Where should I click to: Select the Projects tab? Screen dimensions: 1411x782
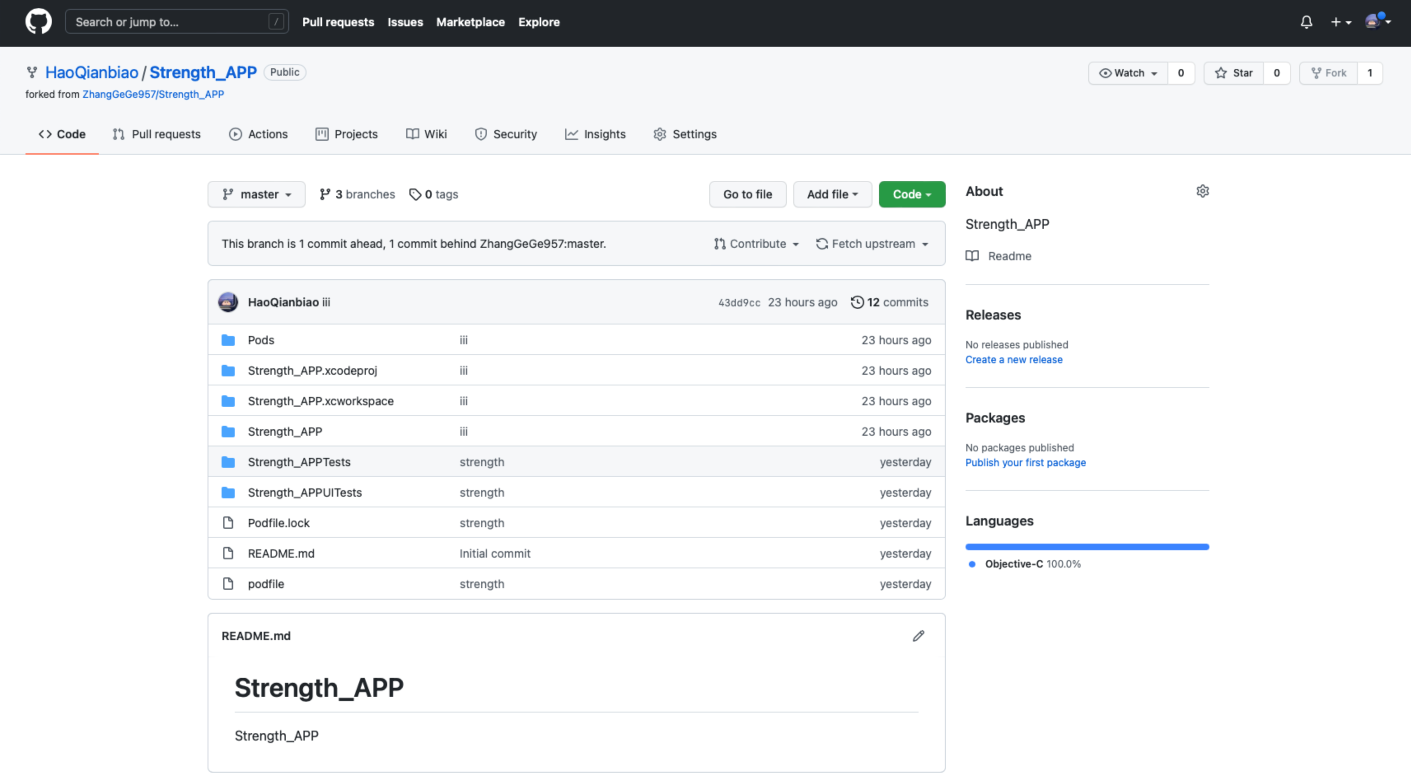[x=346, y=134]
